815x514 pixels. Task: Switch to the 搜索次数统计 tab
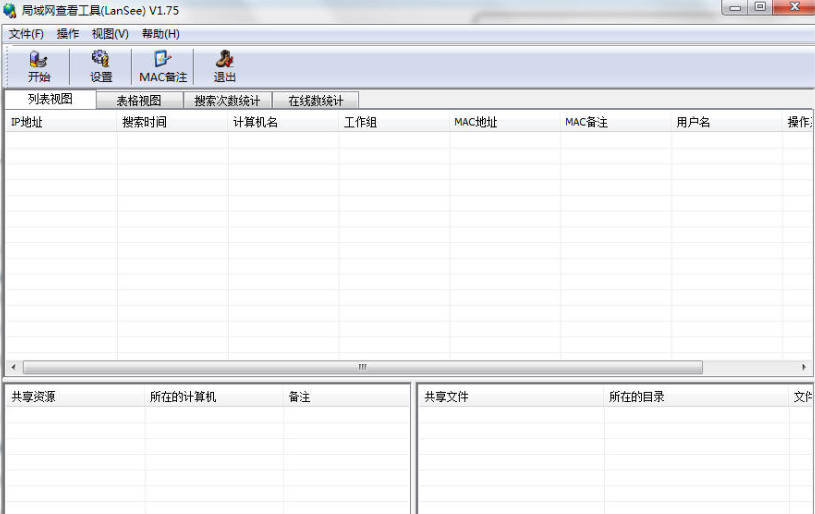(227, 100)
